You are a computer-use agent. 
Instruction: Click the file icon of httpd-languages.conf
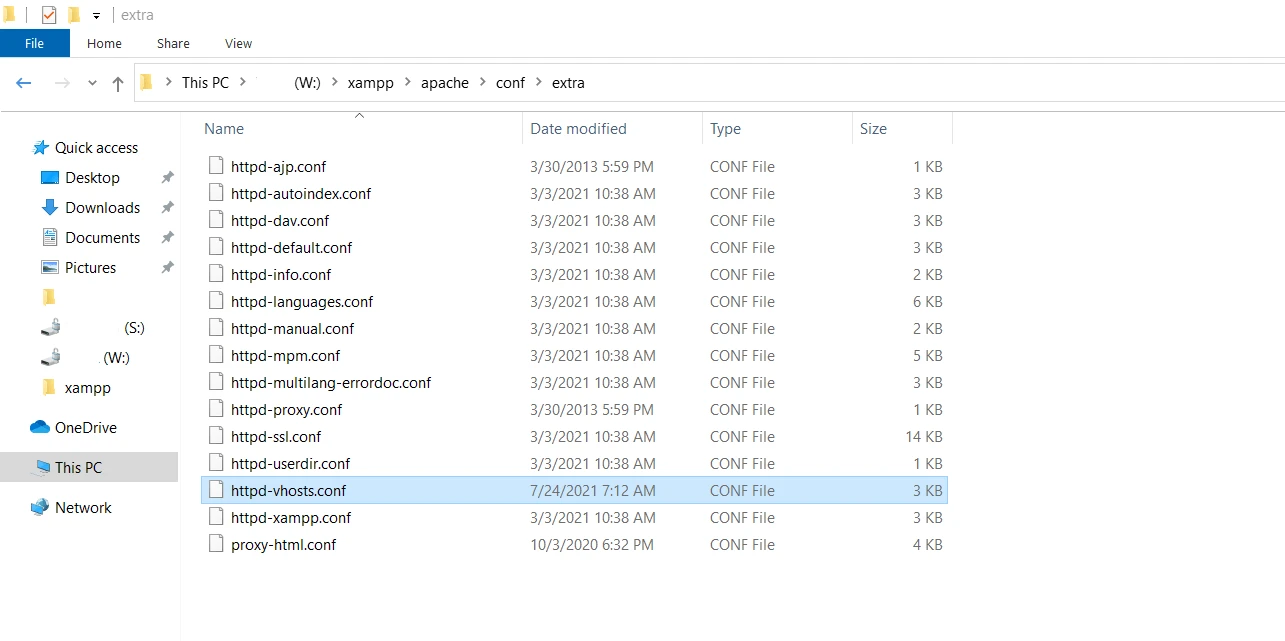click(x=215, y=301)
